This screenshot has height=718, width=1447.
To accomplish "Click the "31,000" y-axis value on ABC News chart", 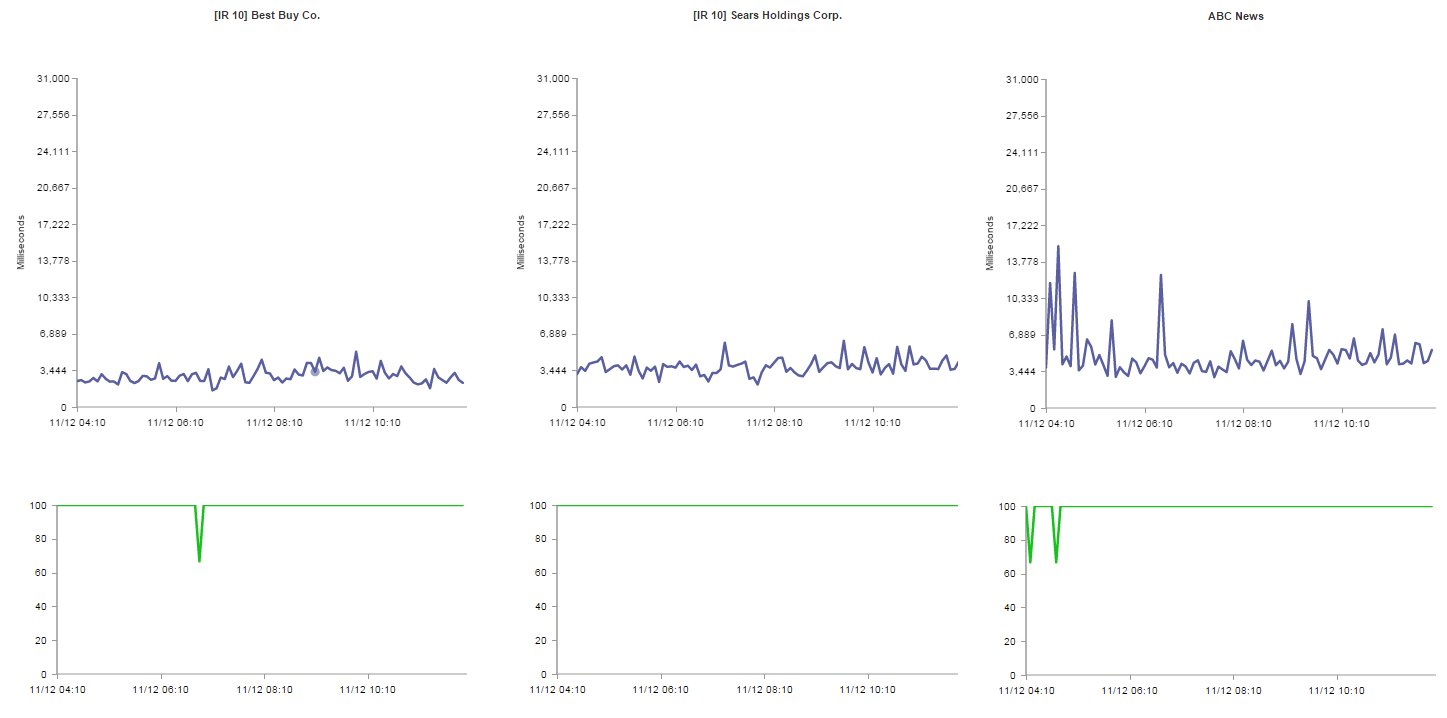I will pos(1022,80).
